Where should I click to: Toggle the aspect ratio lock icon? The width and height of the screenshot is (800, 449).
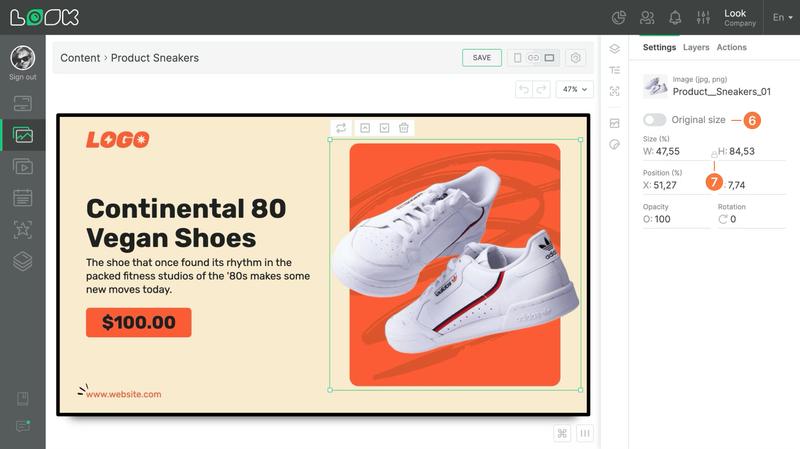pos(714,154)
